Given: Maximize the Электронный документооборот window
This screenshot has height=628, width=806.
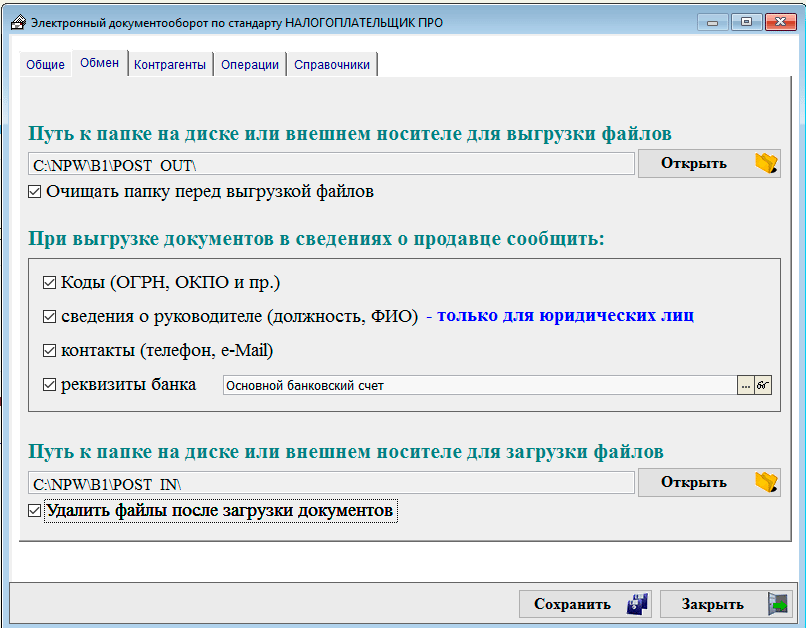Looking at the screenshot, I should [x=746, y=23].
